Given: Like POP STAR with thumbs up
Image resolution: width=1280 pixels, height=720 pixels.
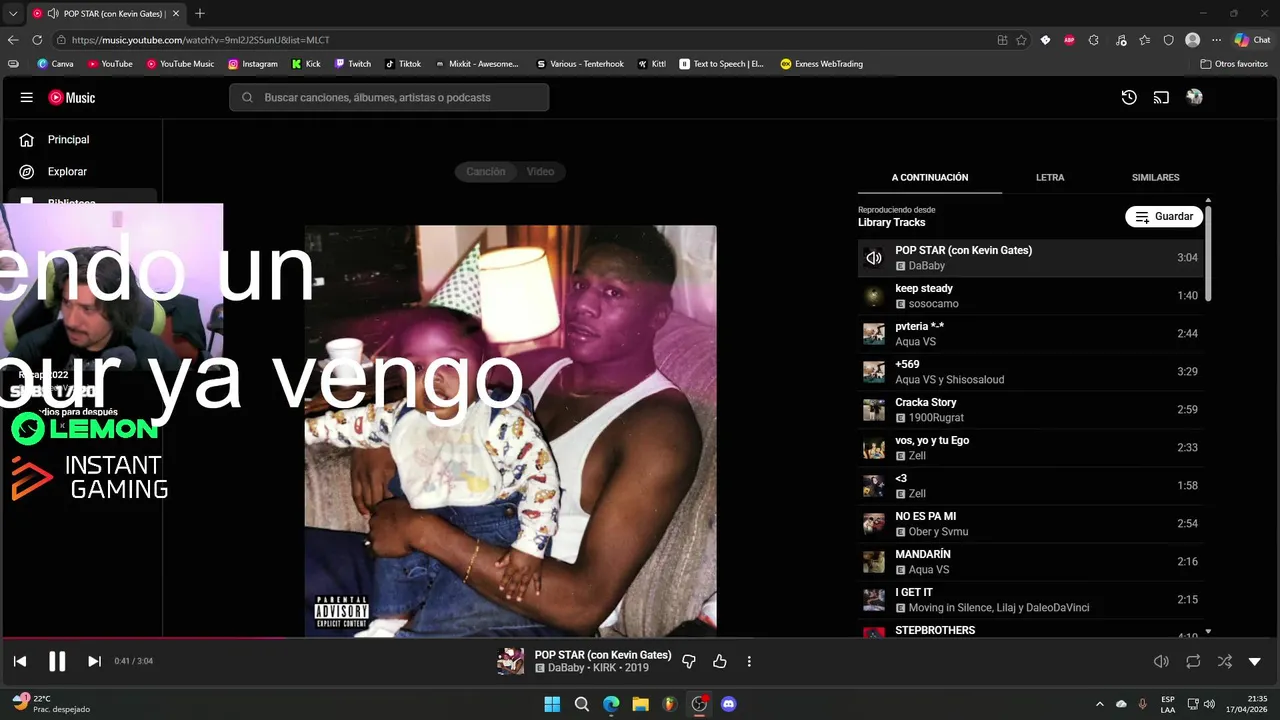Looking at the screenshot, I should point(719,661).
